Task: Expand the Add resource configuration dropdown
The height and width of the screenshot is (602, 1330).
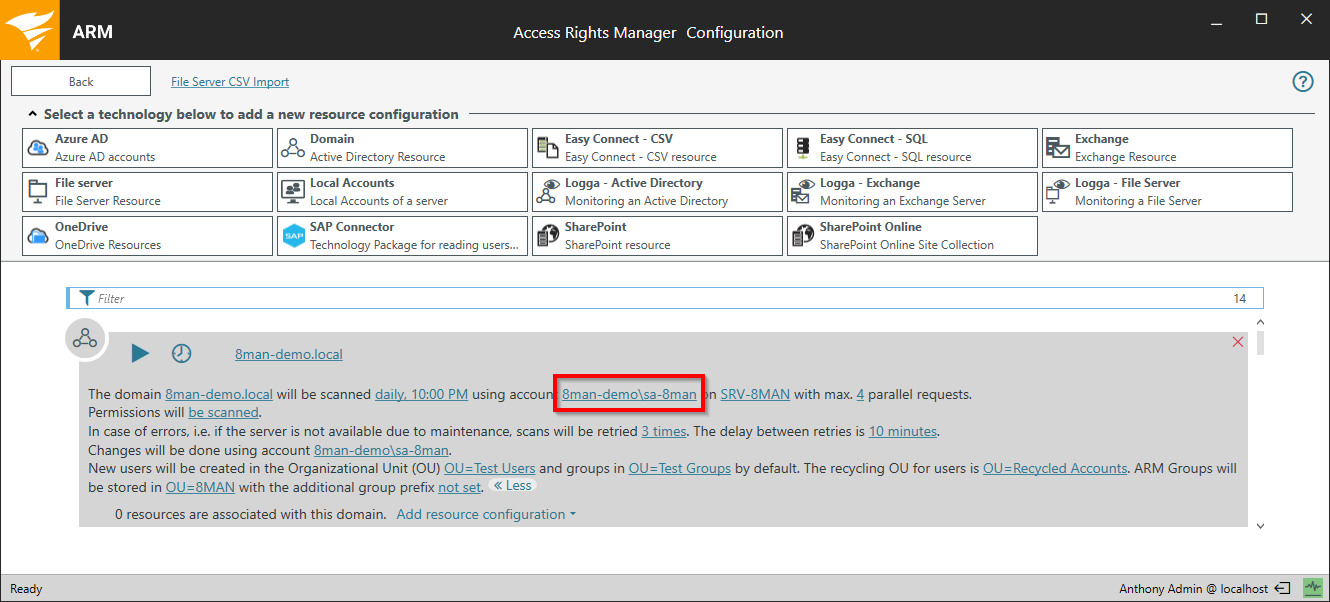Action: click(x=486, y=514)
